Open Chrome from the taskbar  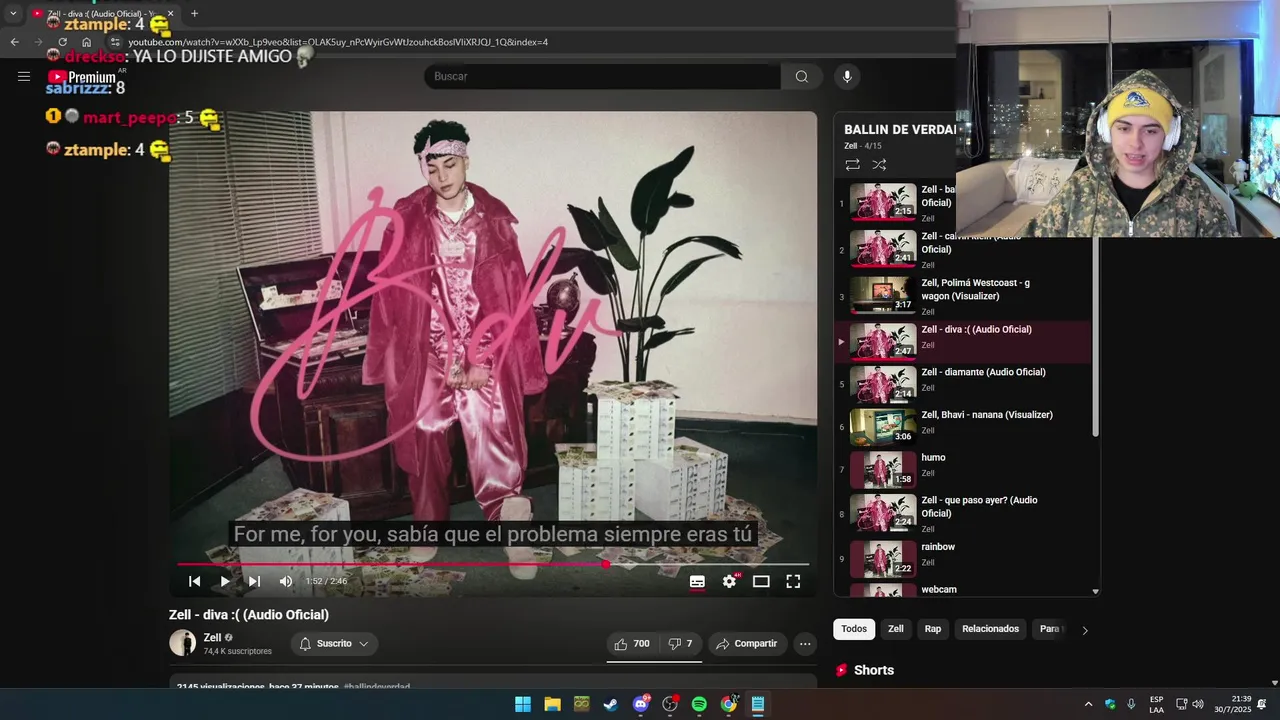click(729, 704)
